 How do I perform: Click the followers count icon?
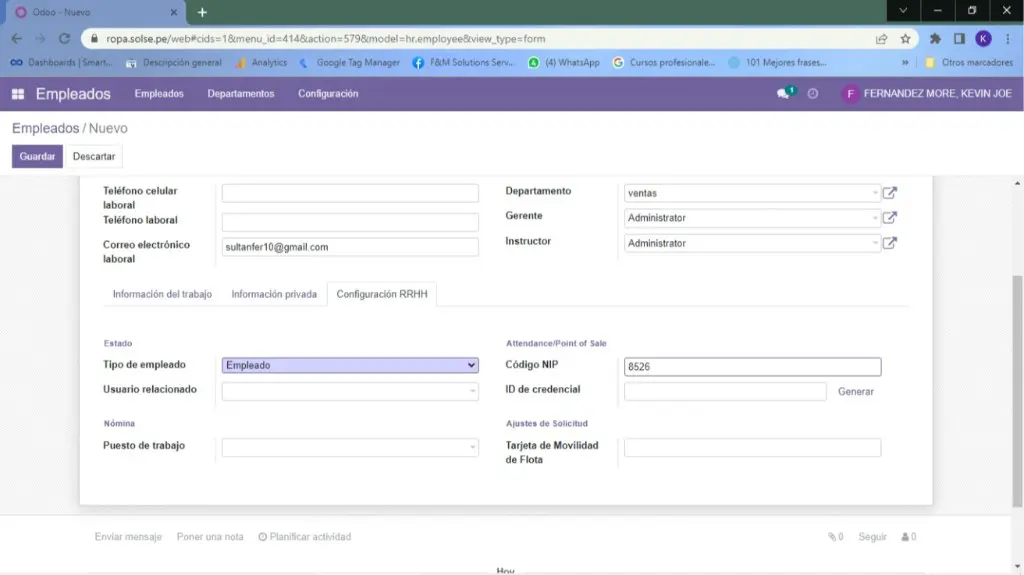(908, 537)
